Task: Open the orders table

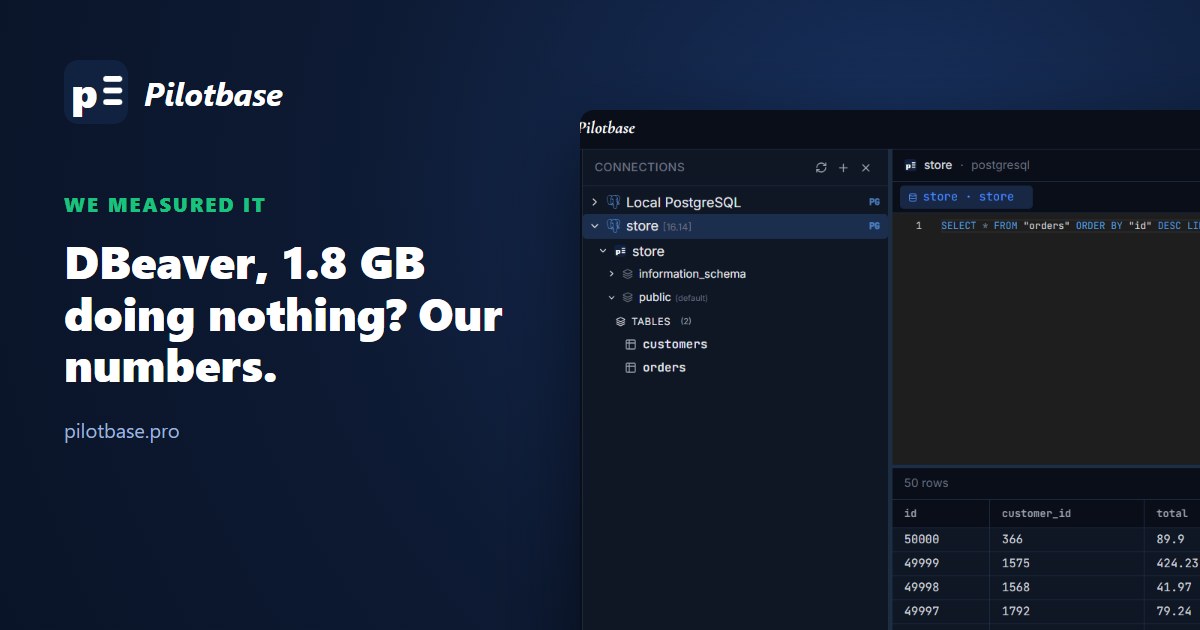Action: (664, 368)
